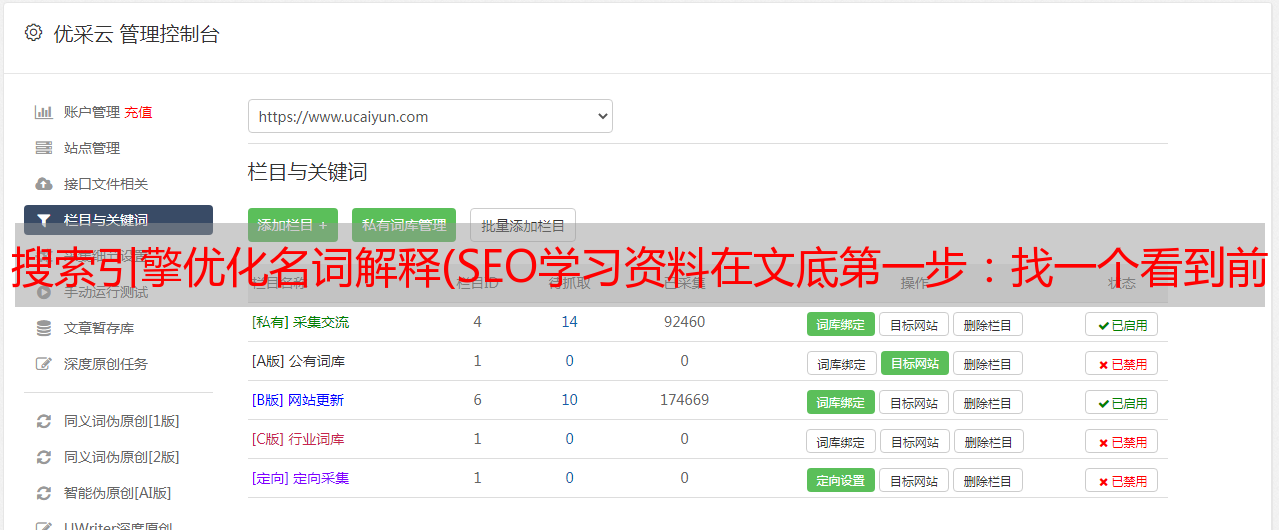Open the site URL dropdown https://www.ucaiyun.com
Viewport: 1279px width, 530px height.
point(430,116)
